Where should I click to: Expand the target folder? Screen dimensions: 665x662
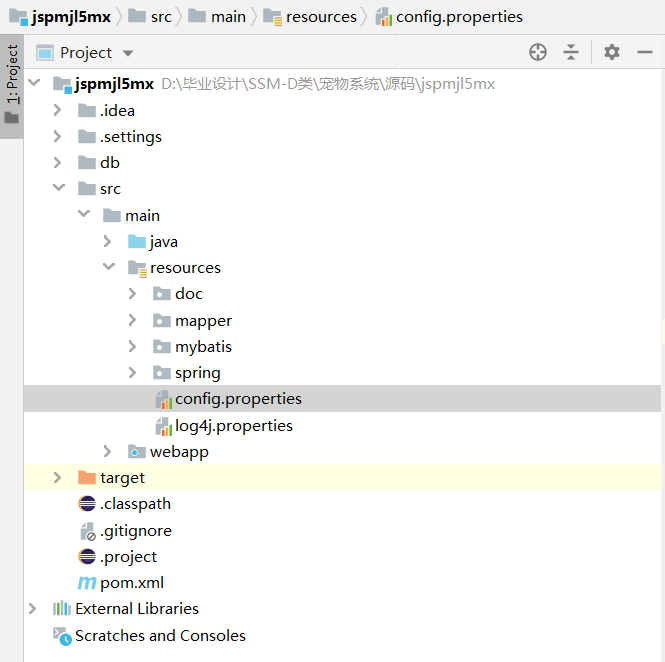[58, 478]
